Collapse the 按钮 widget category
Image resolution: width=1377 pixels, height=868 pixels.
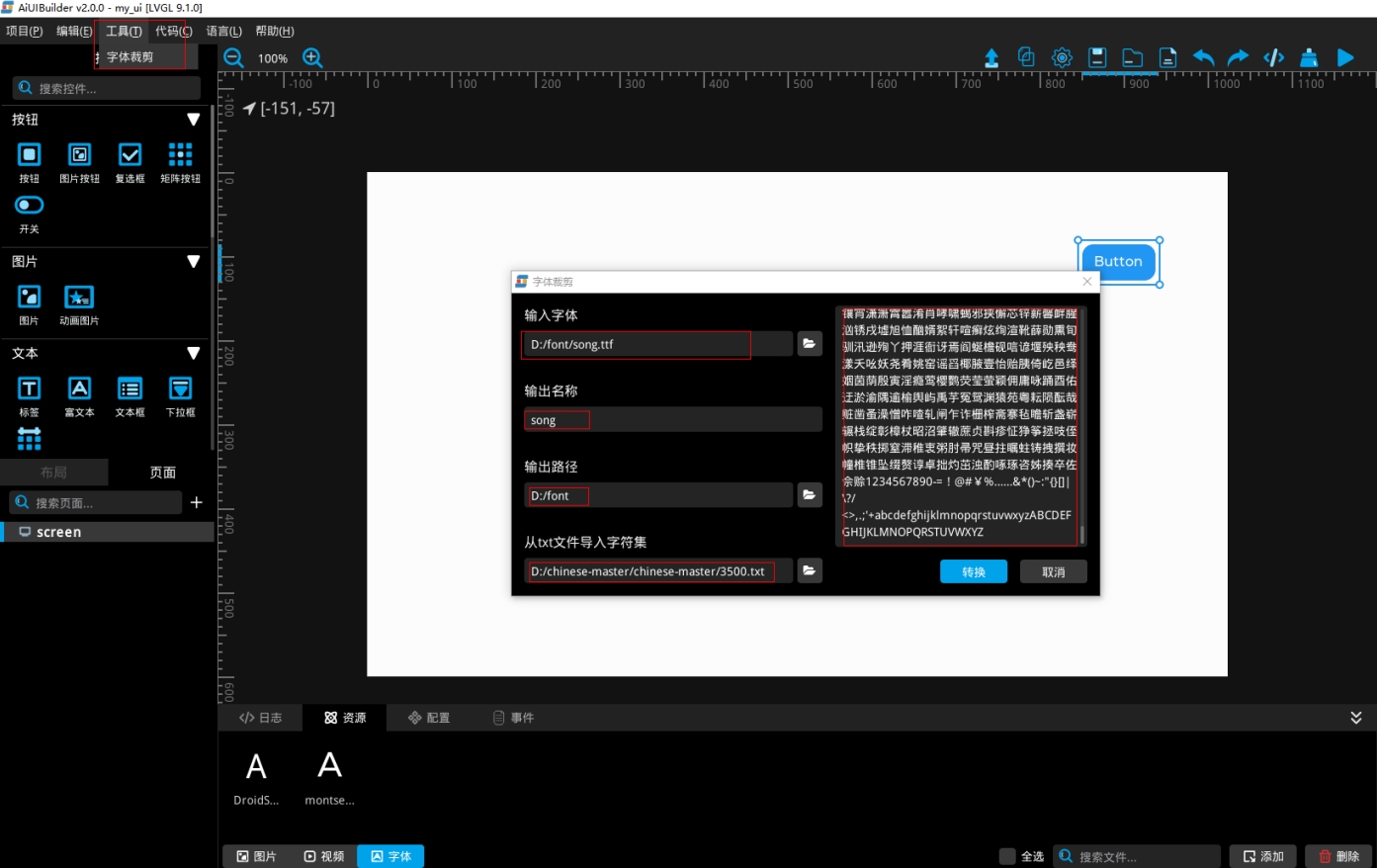coord(194,120)
